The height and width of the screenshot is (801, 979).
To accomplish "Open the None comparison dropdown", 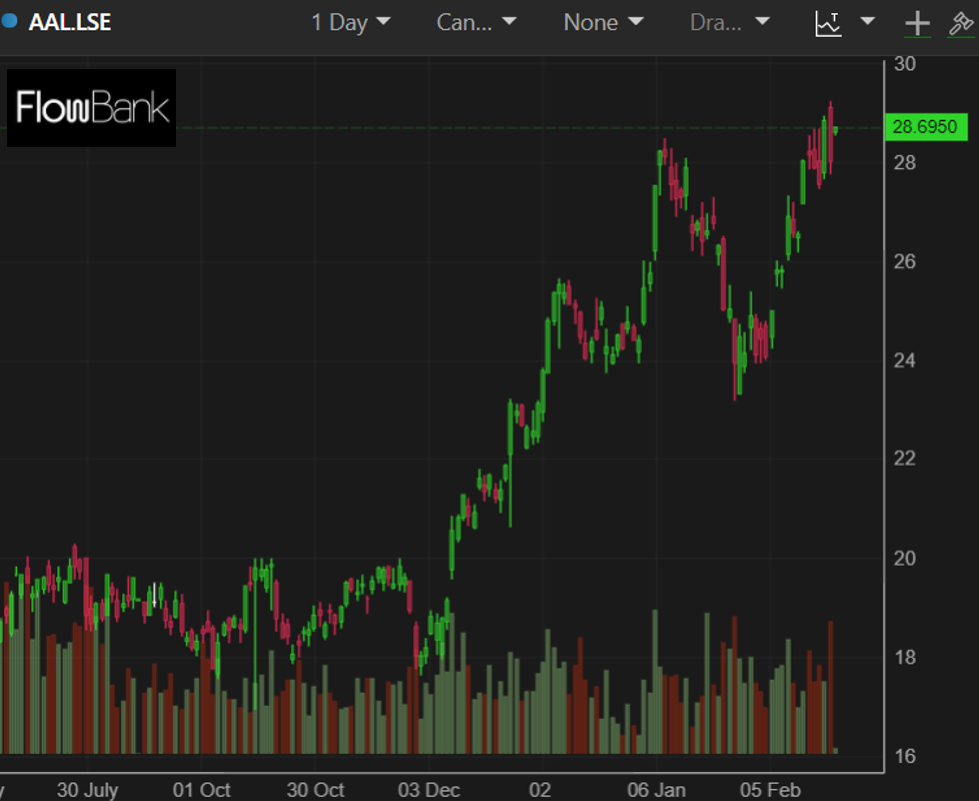I will 603,22.
